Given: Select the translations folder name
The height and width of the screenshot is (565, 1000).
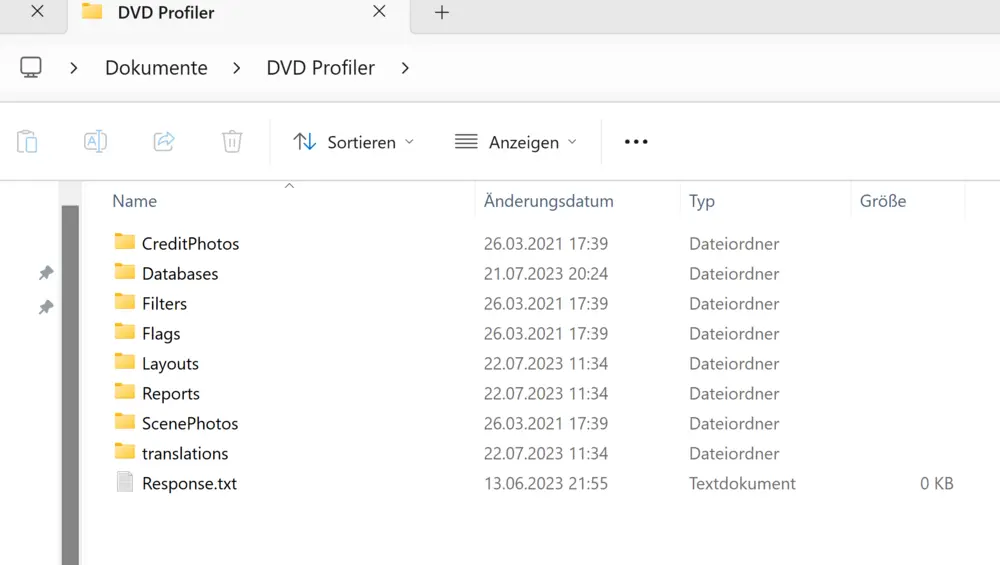Looking at the screenshot, I should (185, 453).
